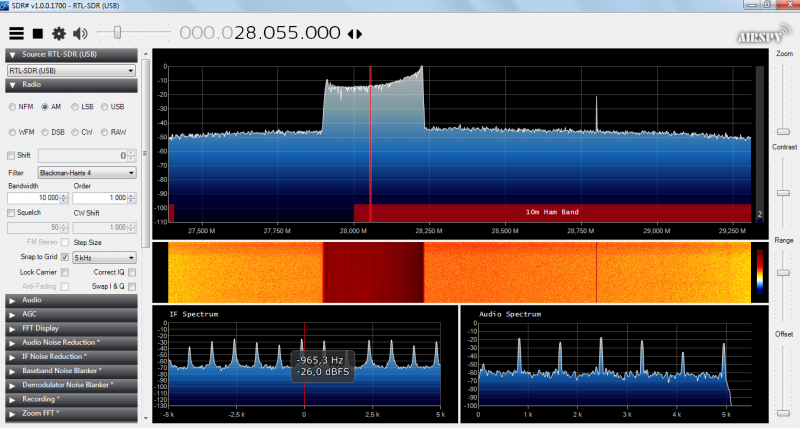Screen dimensions: 800x428
Task: Open the hamburger main menu
Action: 16,33
